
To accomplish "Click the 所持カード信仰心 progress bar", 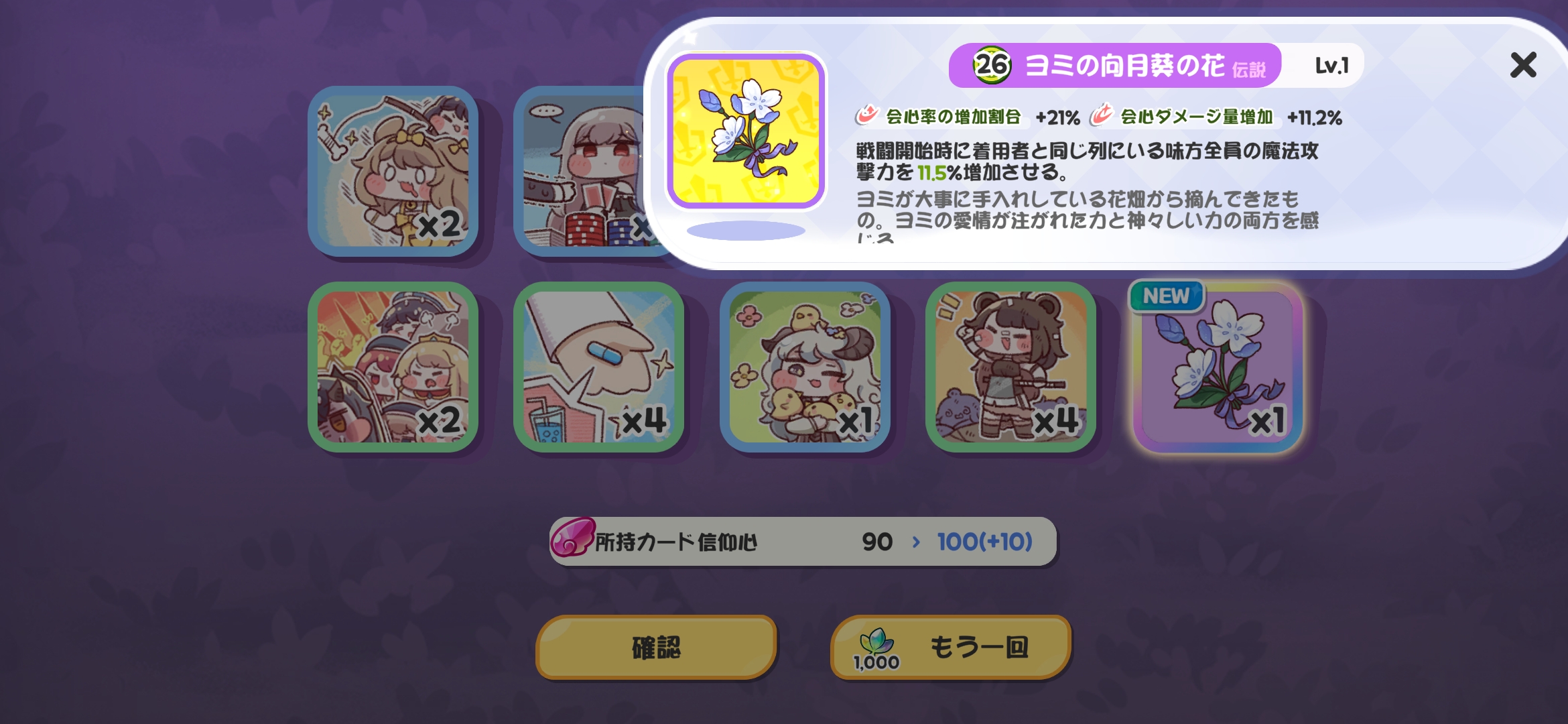I will coord(803,541).
